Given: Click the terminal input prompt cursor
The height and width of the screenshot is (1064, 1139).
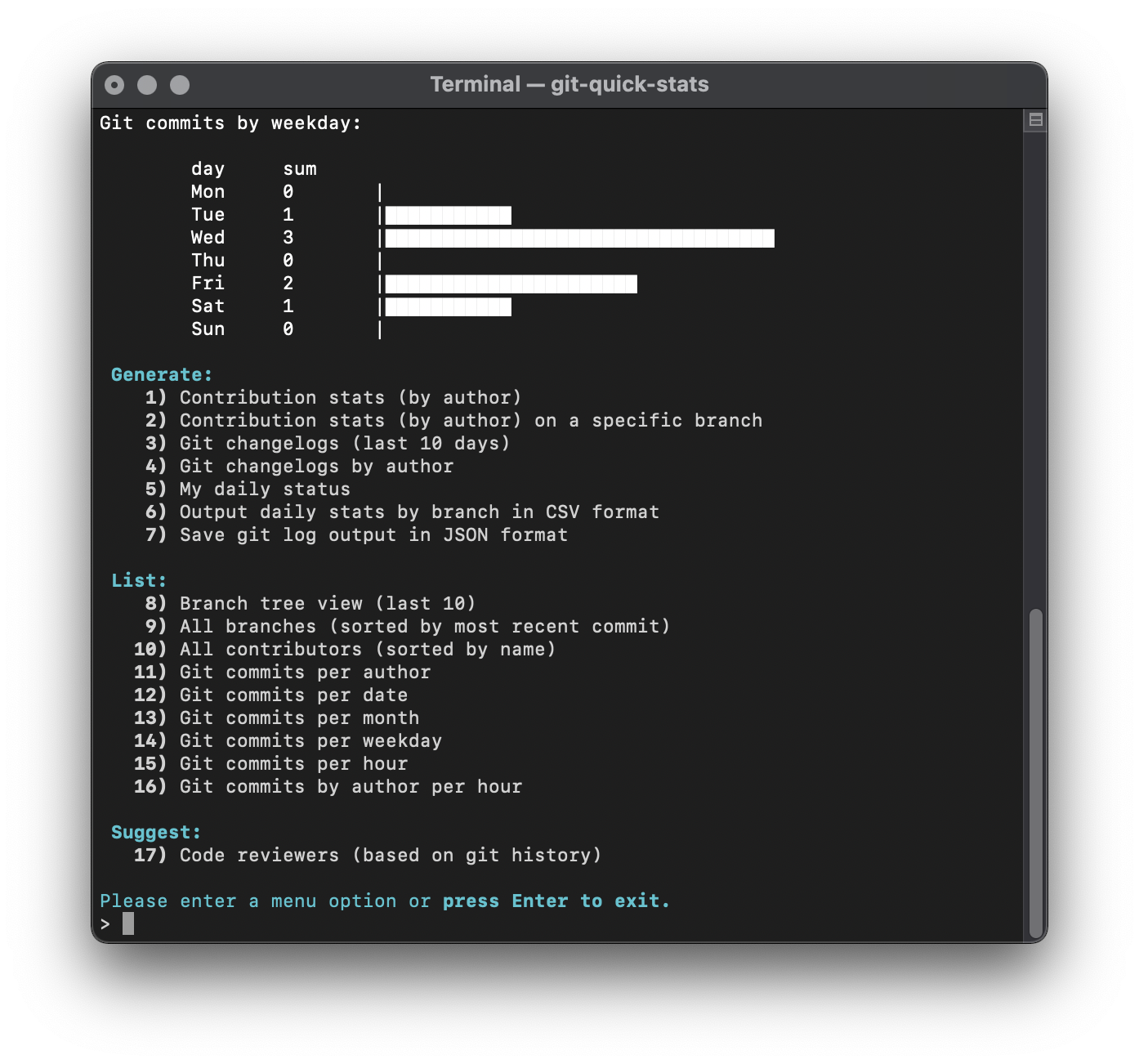Looking at the screenshot, I should [x=129, y=923].
